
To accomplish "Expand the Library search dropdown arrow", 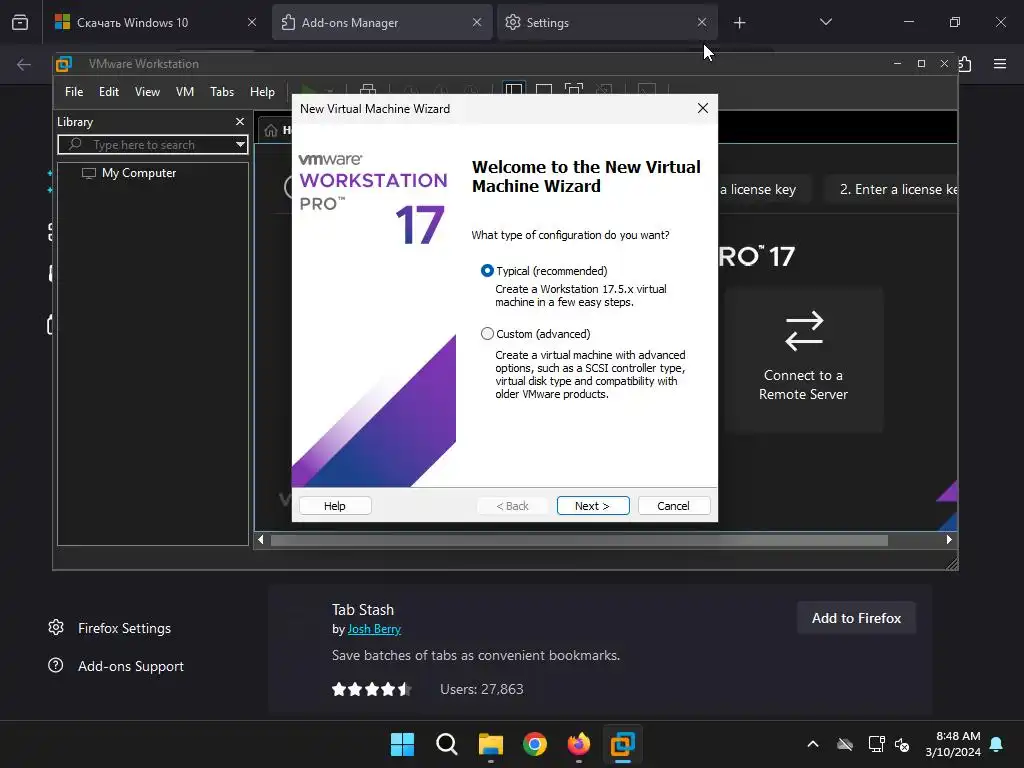I will tap(240, 144).
